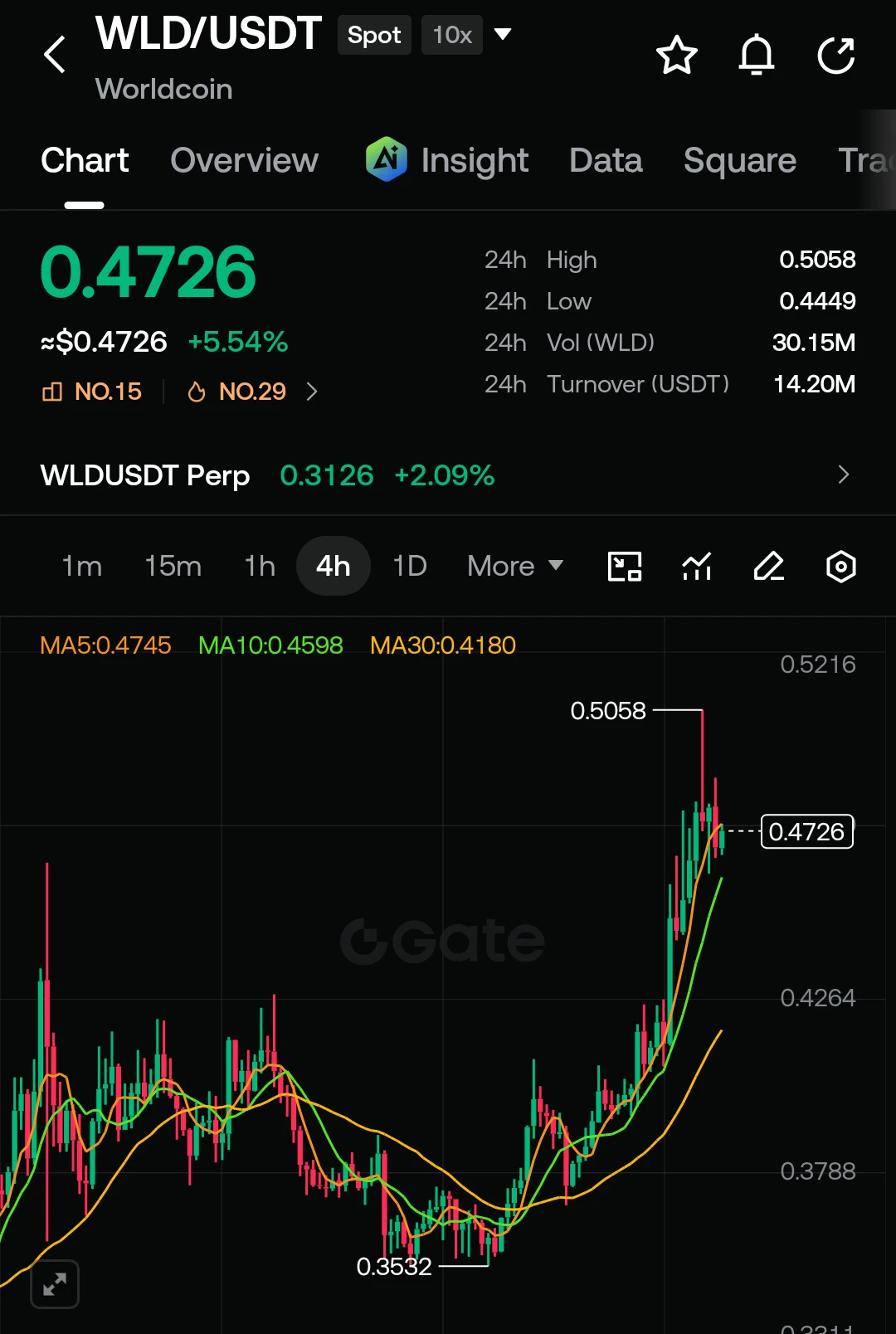Tap the 24h High value 0.5058
Image resolution: width=896 pixels, height=1334 pixels.
(x=817, y=260)
